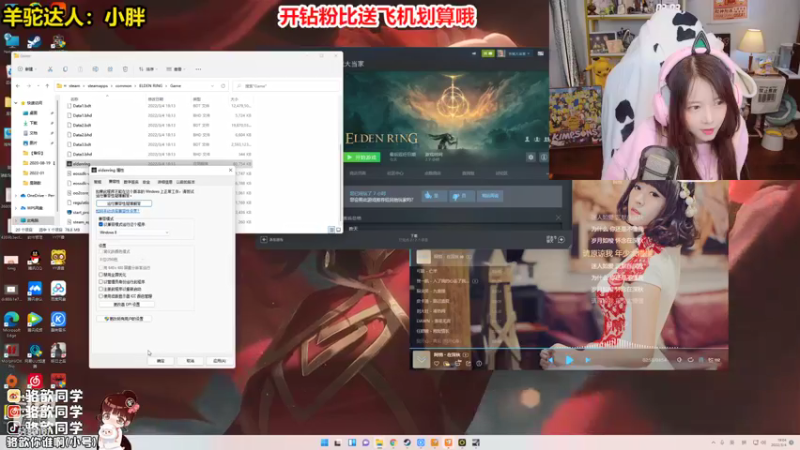Open Steam friends and chat icon

pos(556,239)
